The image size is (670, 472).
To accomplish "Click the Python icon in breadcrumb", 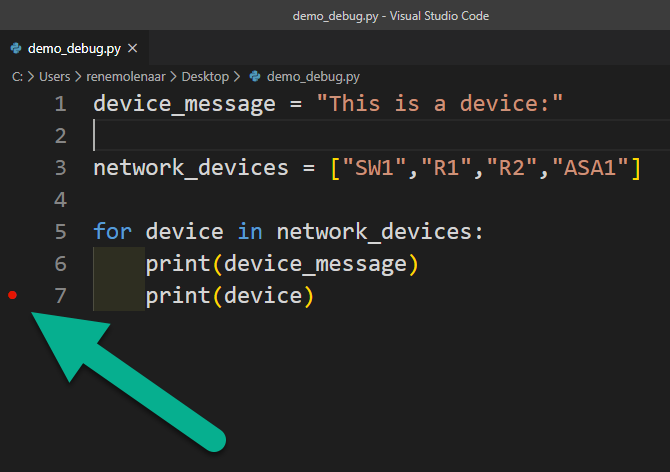I will 255,76.
